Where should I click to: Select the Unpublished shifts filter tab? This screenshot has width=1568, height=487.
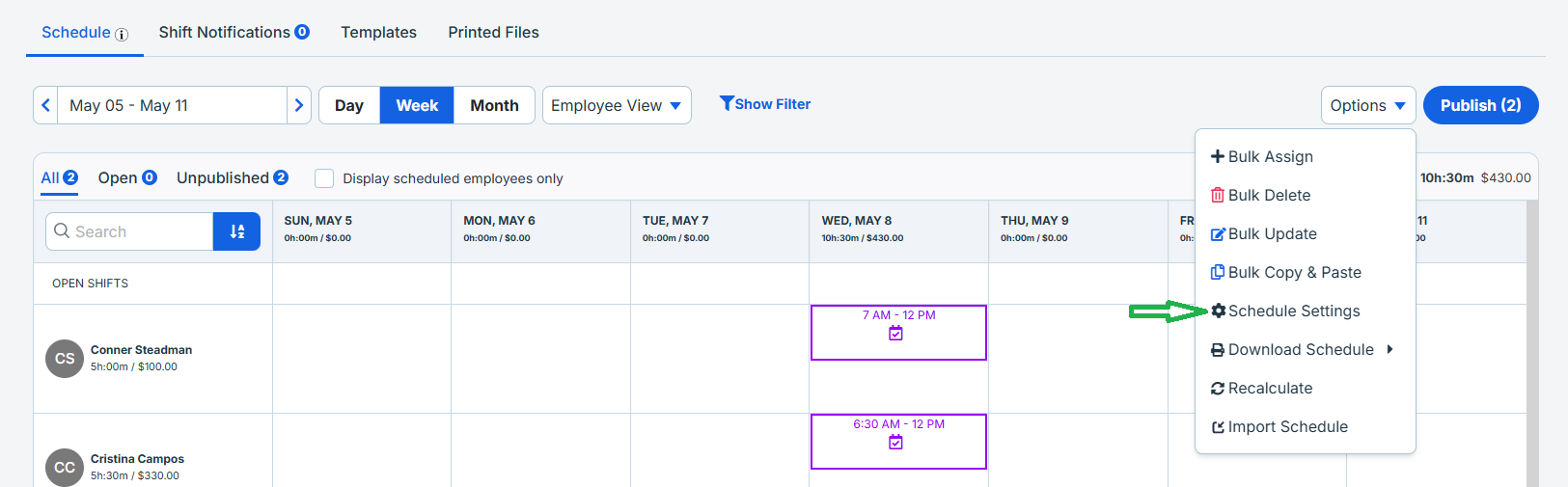[233, 177]
